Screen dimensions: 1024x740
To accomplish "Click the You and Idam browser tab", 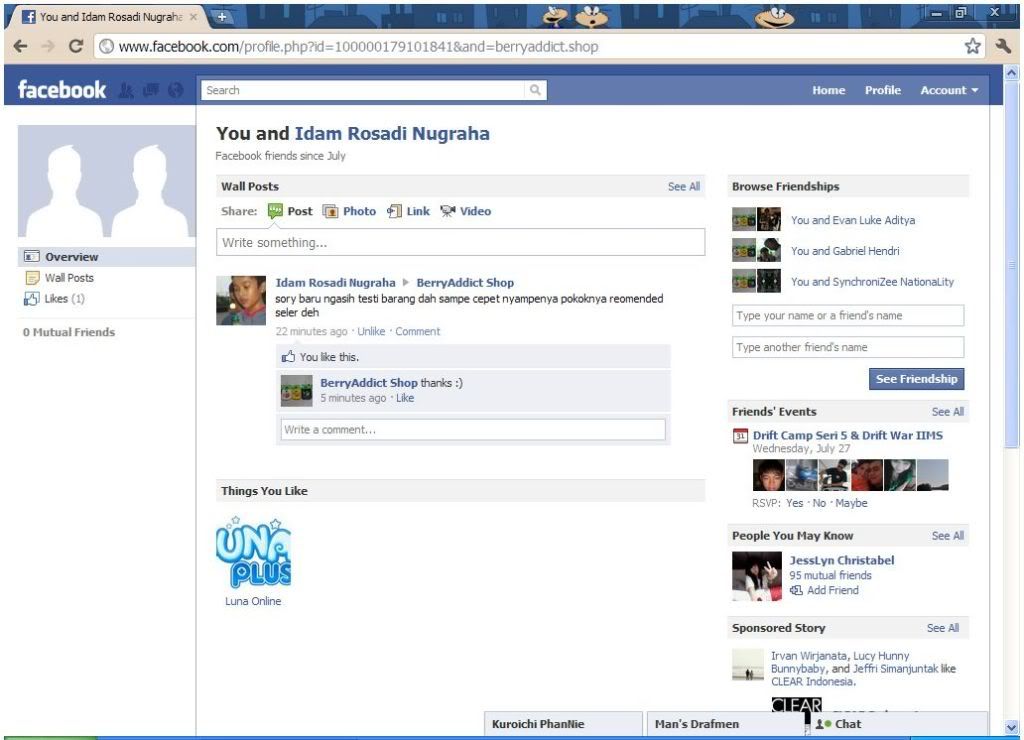I will click(x=110, y=17).
